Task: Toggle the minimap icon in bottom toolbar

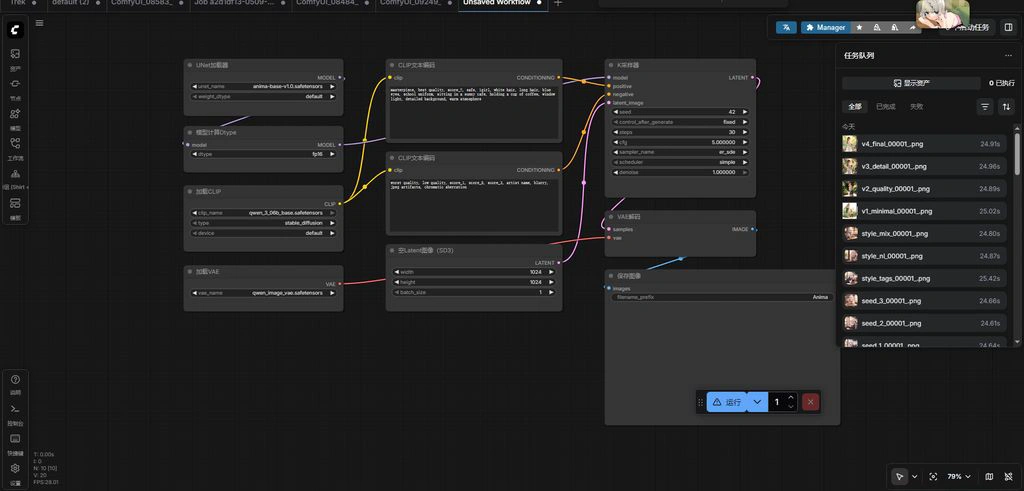Action: 989,477
